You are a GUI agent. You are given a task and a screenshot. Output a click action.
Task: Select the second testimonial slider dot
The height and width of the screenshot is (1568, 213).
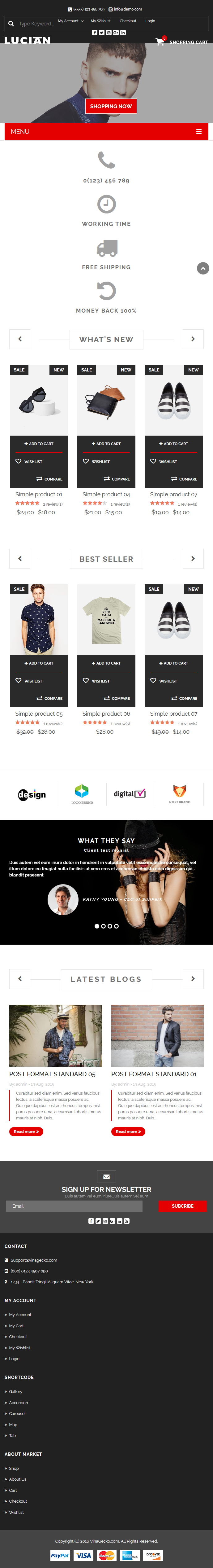point(103,926)
